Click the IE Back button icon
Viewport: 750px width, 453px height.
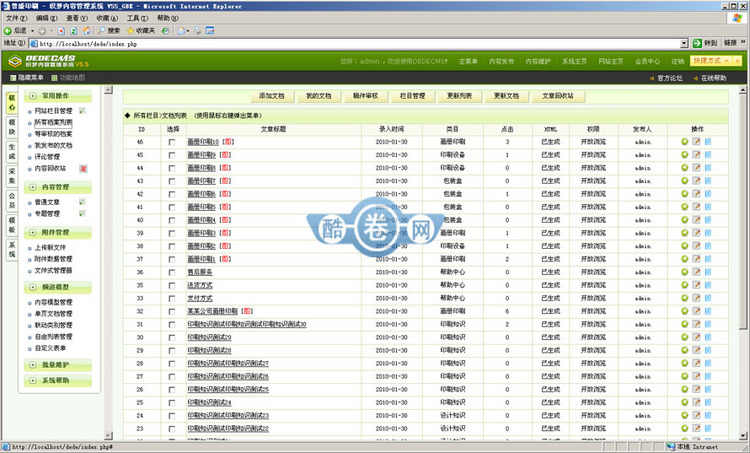click(x=8, y=31)
